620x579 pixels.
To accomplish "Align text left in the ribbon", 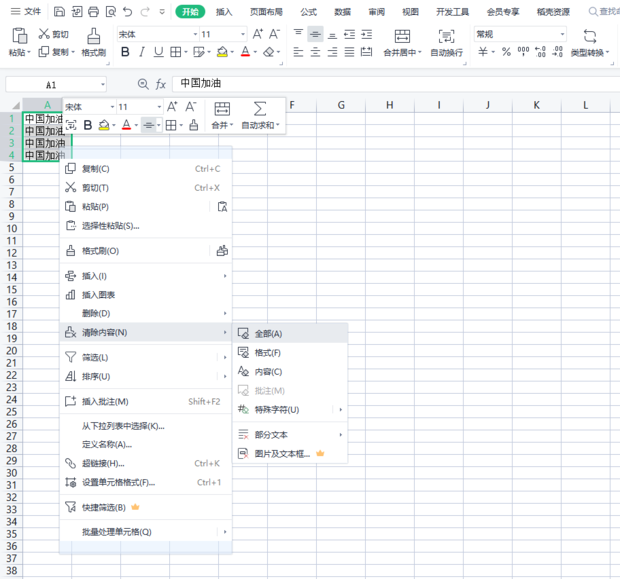I will [298, 52].
